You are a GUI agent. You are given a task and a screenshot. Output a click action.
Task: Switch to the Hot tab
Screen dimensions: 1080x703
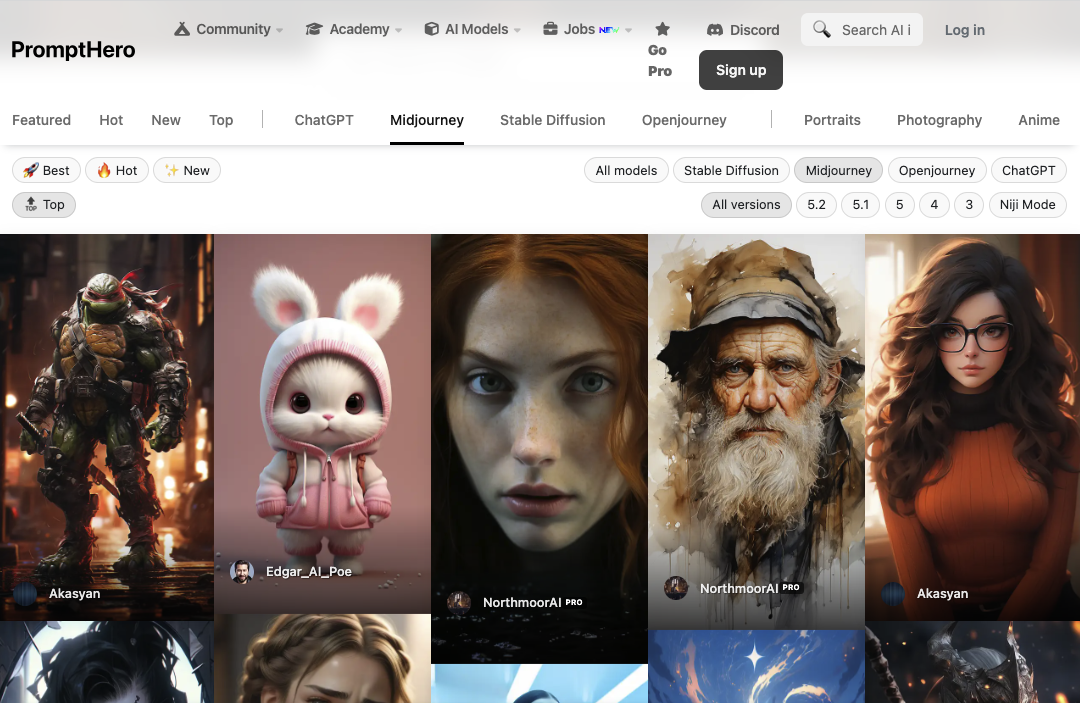click(x=111, y=120)
